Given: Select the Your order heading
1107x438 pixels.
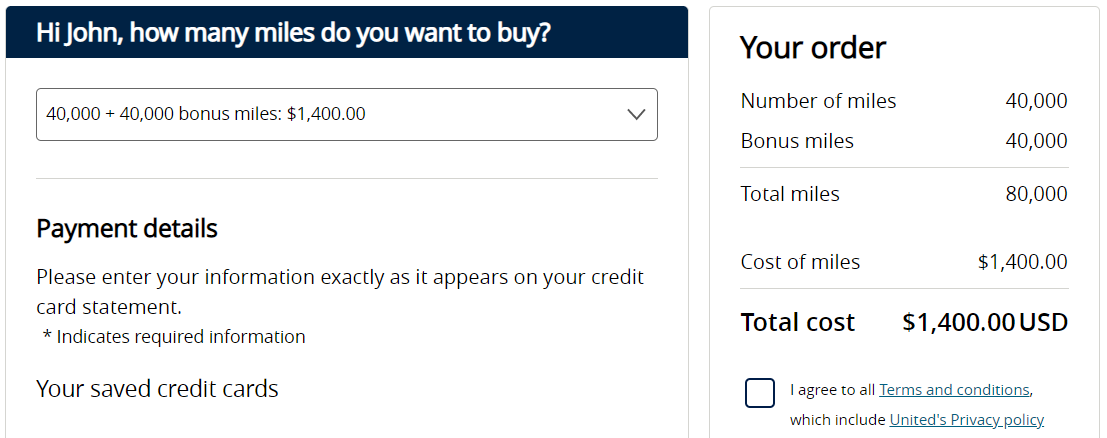Looking at the screenshot, I should [813, 48].
